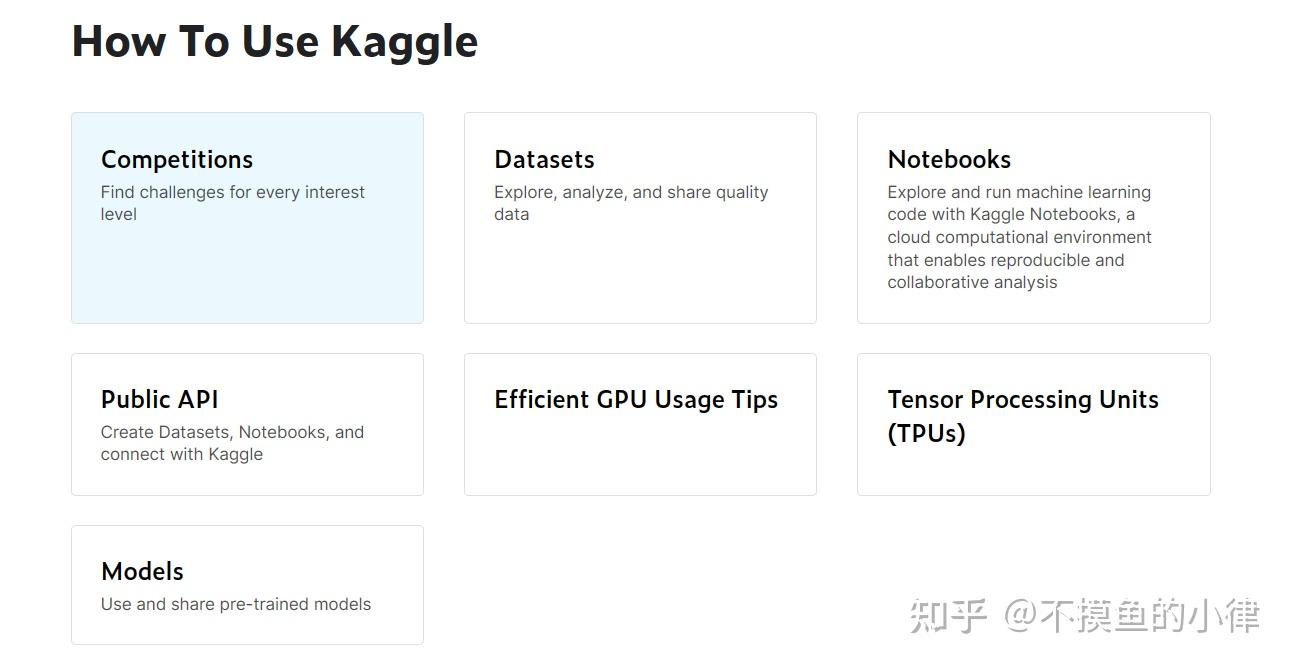
Task: Click the Competitions description text
Action: [x=233, y=202]
